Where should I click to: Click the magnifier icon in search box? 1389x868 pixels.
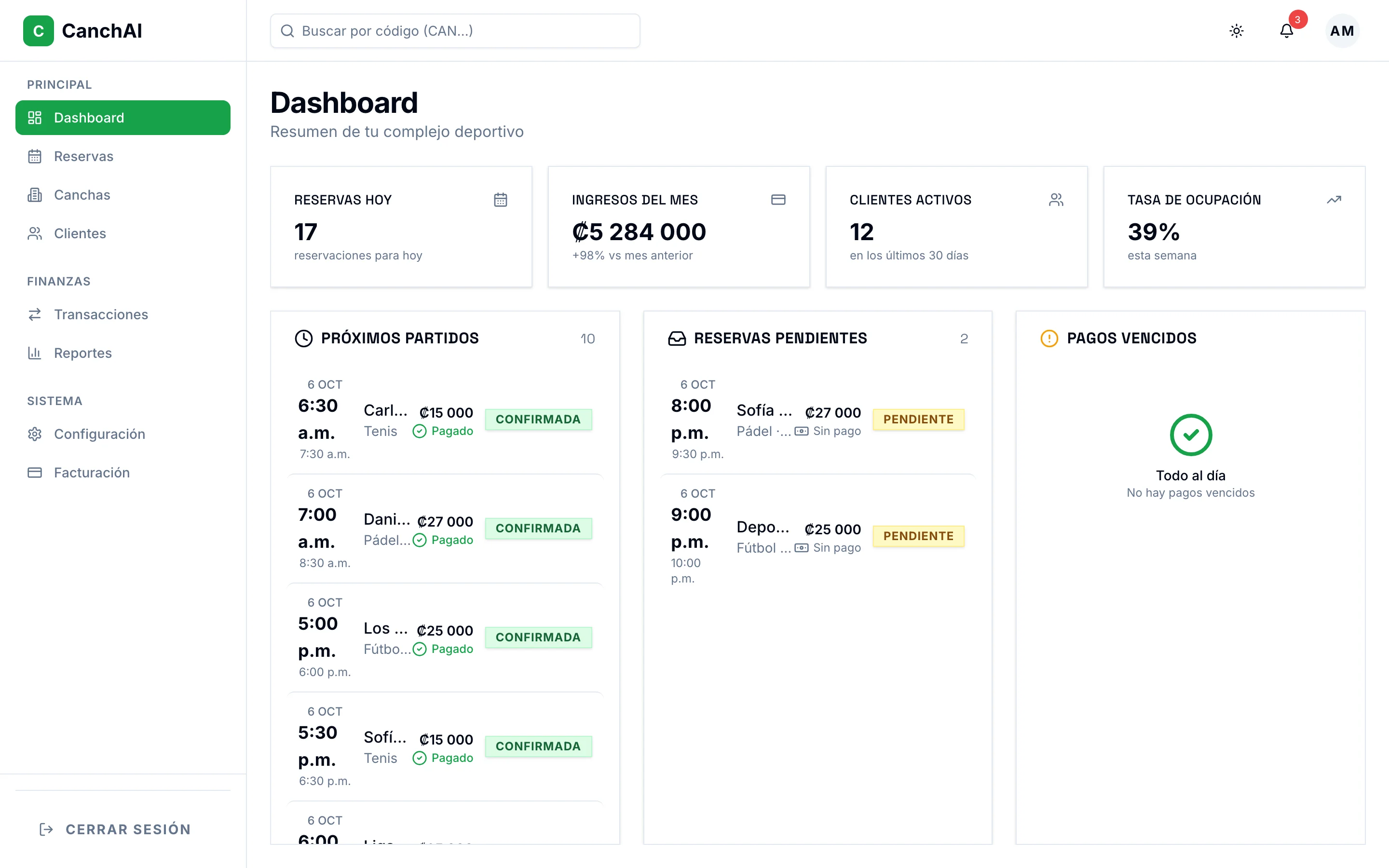287,31
